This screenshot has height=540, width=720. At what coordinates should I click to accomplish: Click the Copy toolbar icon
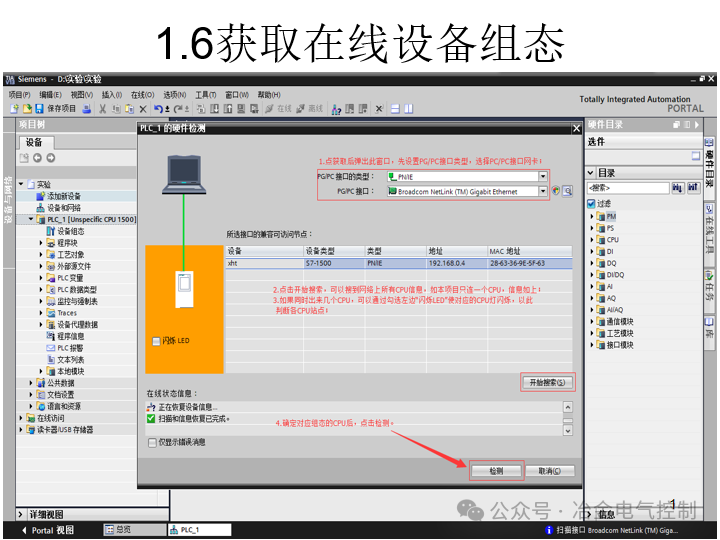[x=117, y=109]
